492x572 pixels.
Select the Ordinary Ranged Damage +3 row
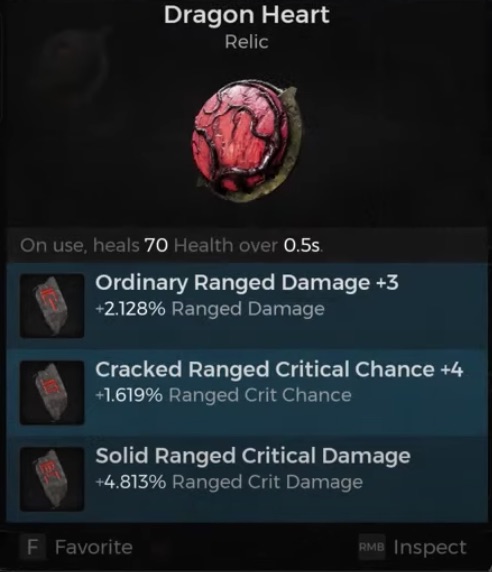pyautogui.click(x=247, y=306)
